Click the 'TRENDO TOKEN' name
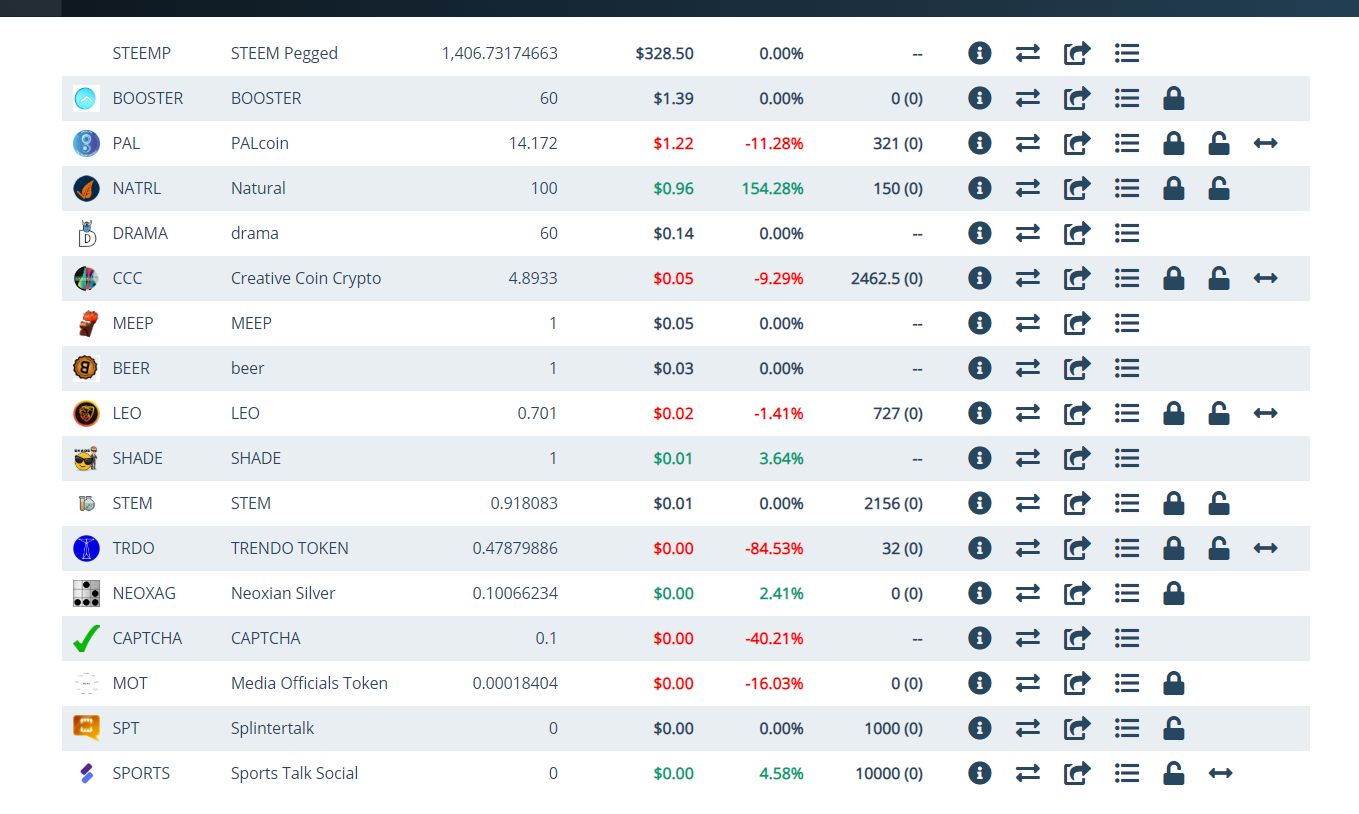This screenshot has height=814, width=1359. tap(290, 548)
